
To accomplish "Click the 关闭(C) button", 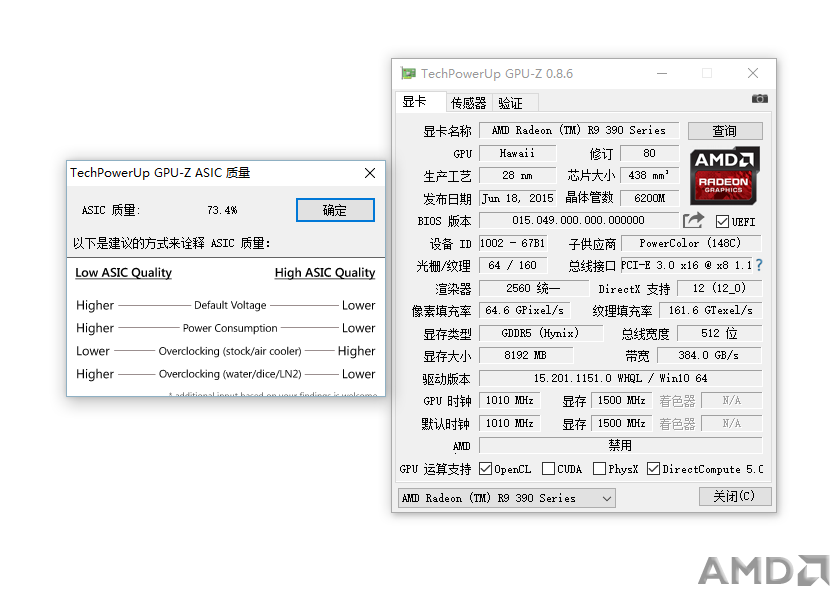I will 734,496.
